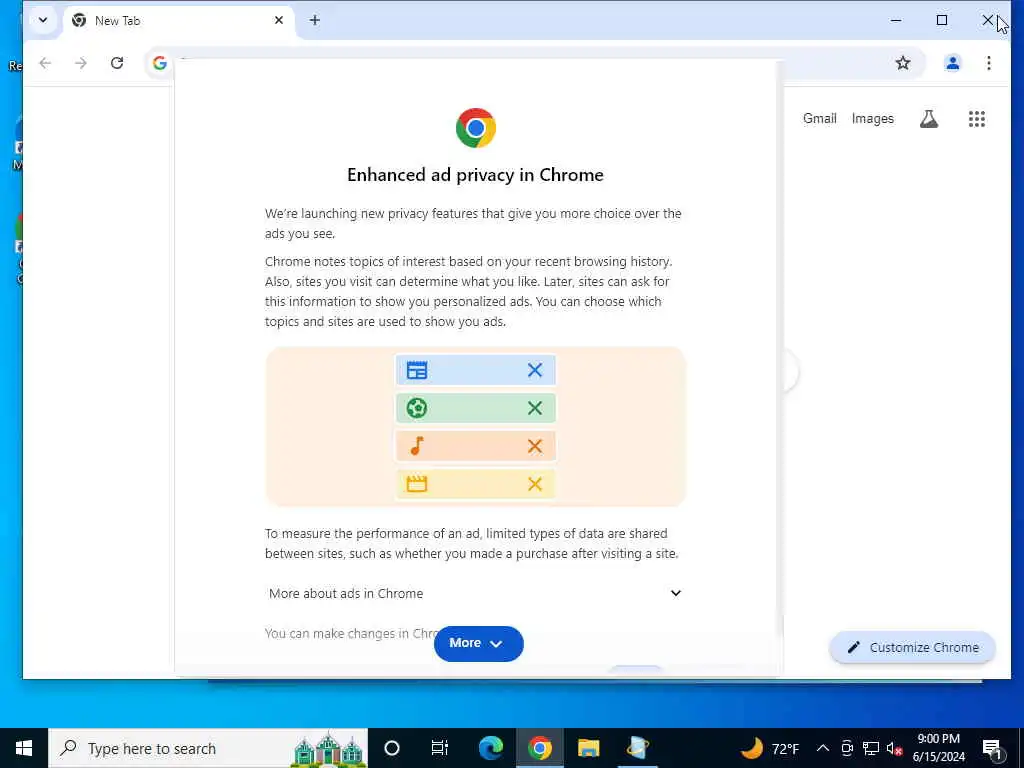The height and width of the screenshot is (768, 1024).
Task: Open the Chrome profile avatar
Action: point(952,63)
